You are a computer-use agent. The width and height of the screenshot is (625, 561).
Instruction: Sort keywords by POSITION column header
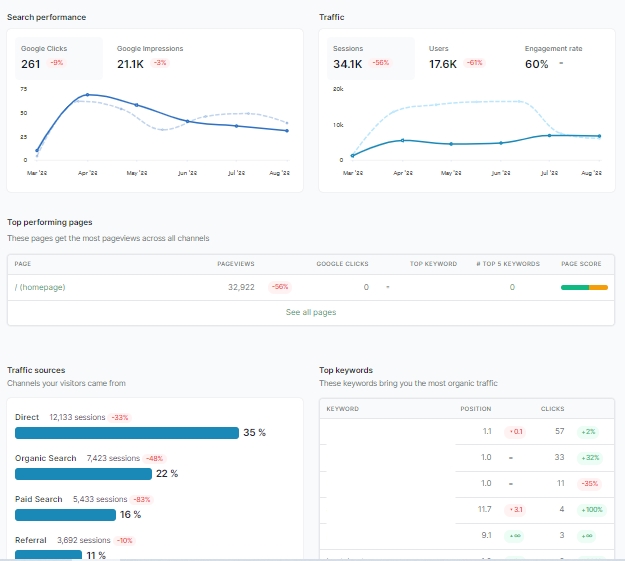[x=476, y=409]
